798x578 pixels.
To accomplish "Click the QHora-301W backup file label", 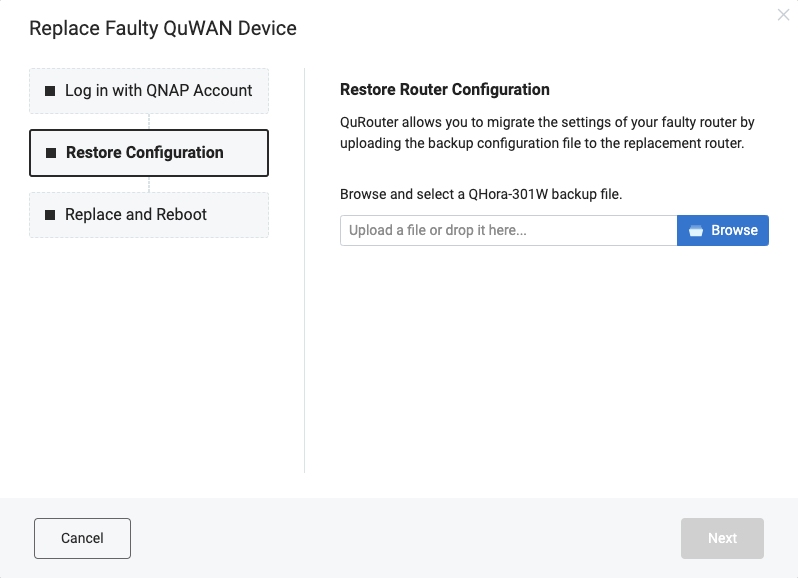I will click(x=481, y=194).
